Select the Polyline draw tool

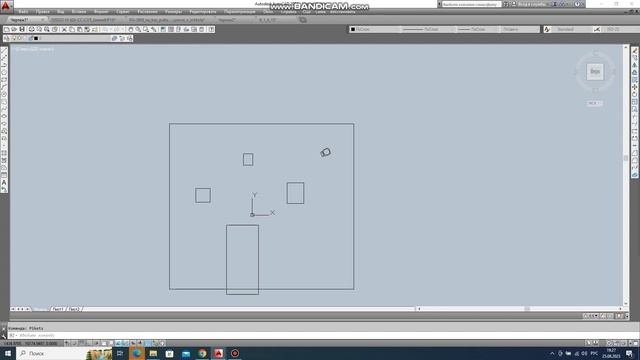[x=4, y=65]
